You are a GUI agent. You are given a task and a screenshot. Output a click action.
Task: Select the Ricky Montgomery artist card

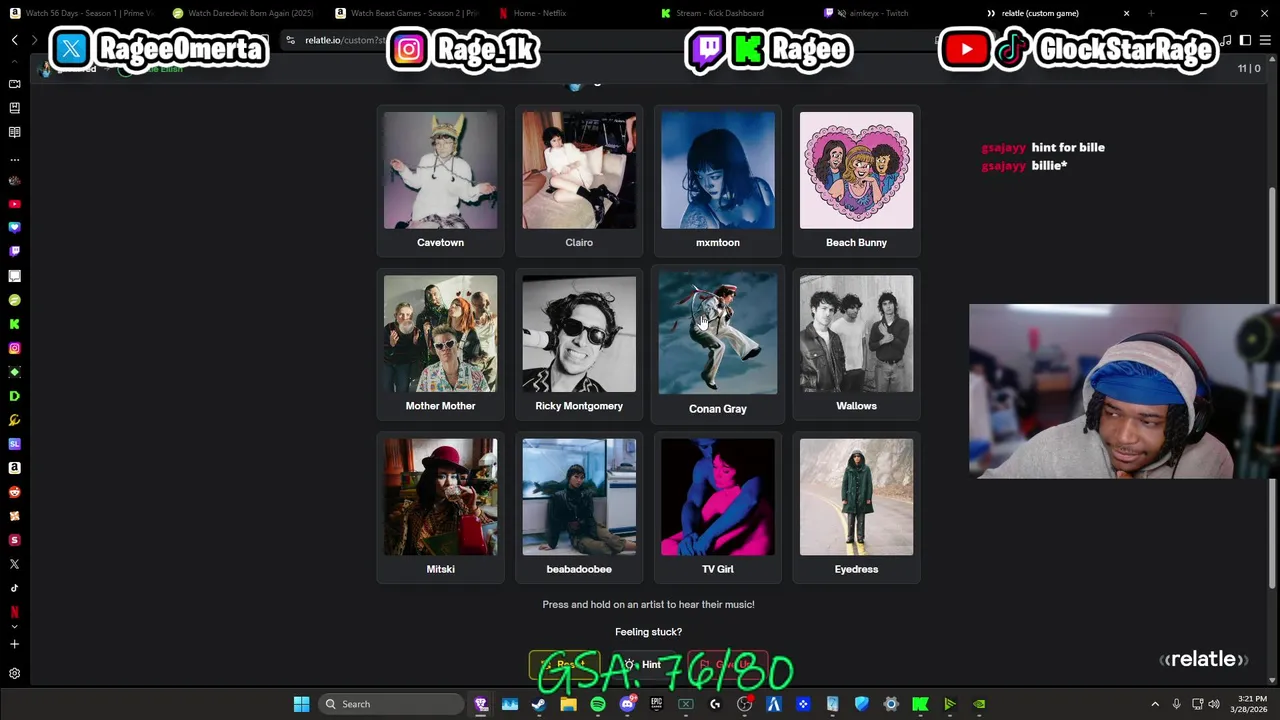579,344
